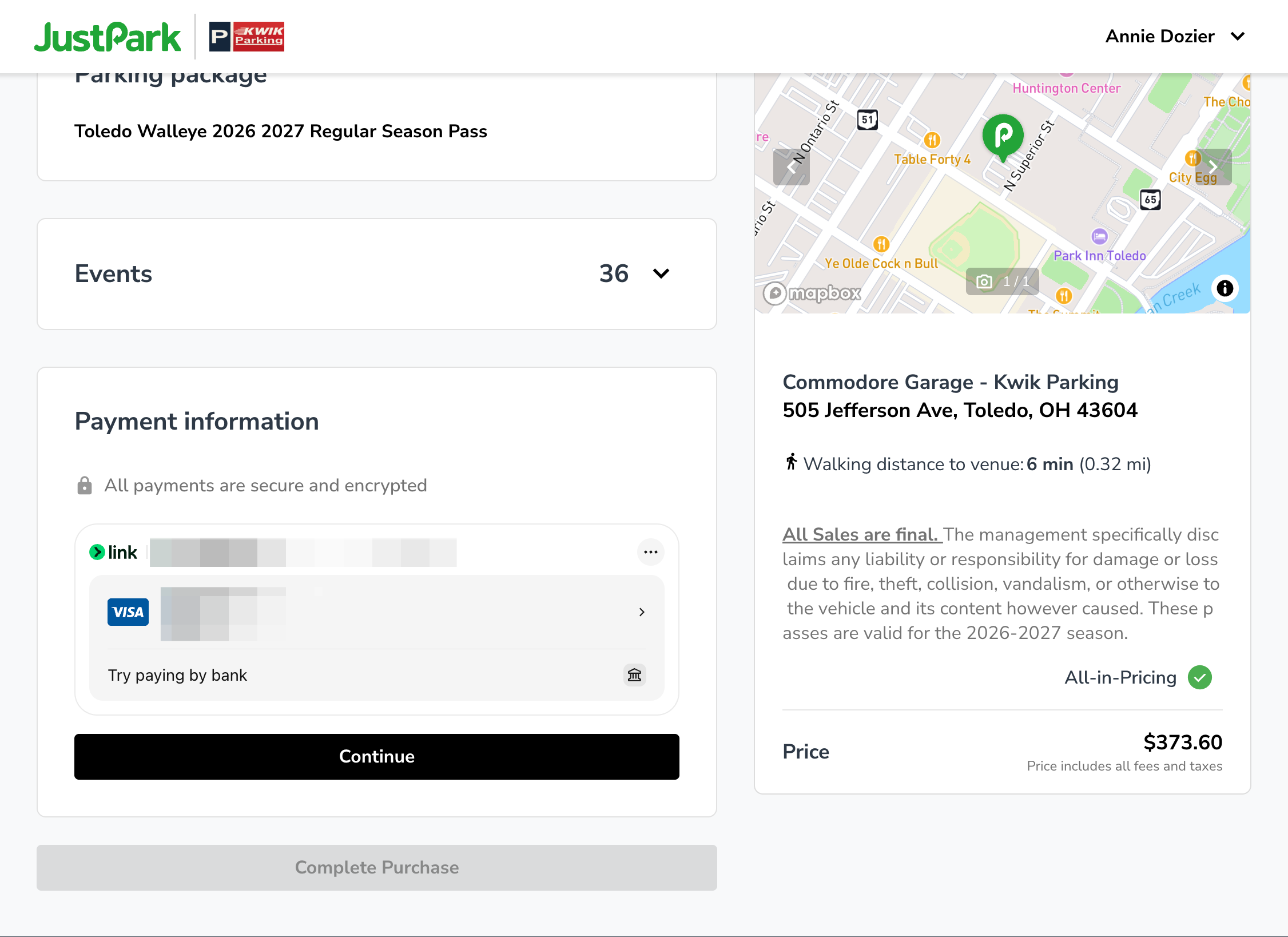Open the Annie Dozier account menu

[1175, 37]
